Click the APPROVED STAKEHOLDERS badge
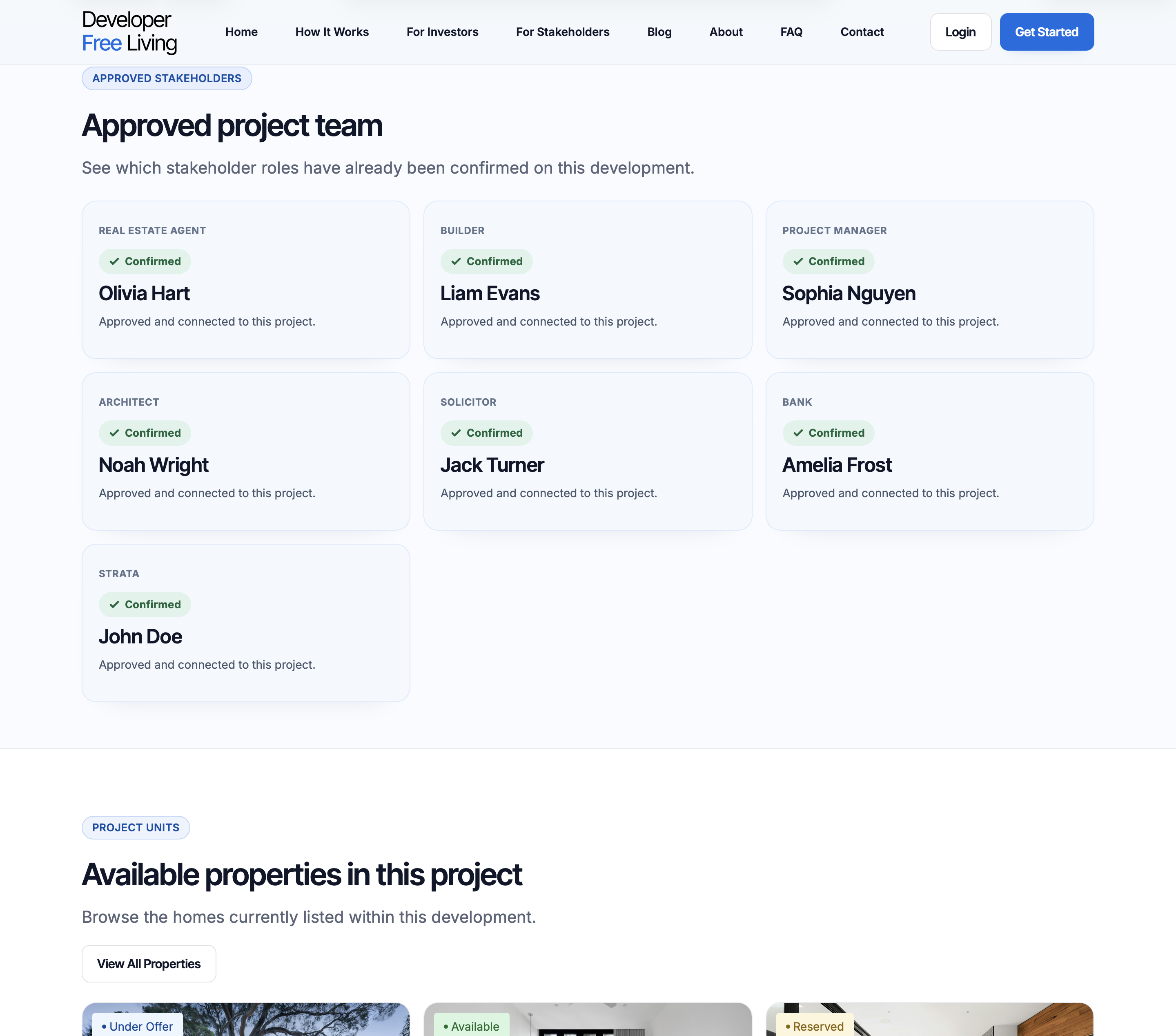This screenshot has width=1176, height=1036. pos(166,78)
